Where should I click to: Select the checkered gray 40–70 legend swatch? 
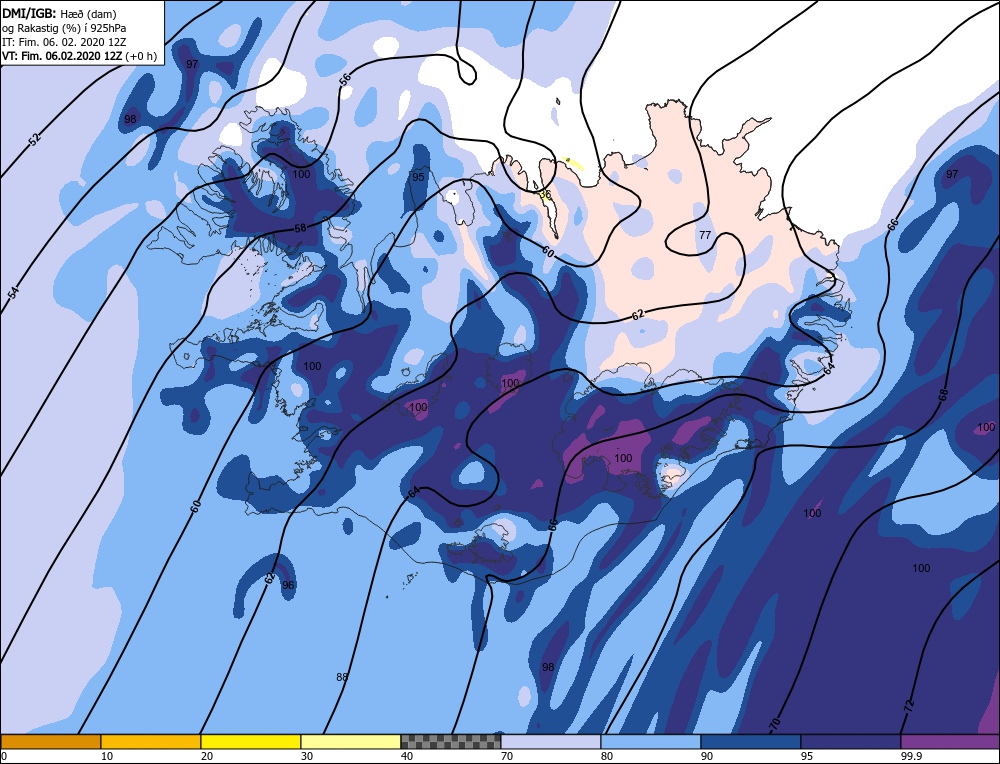[451, 741]
